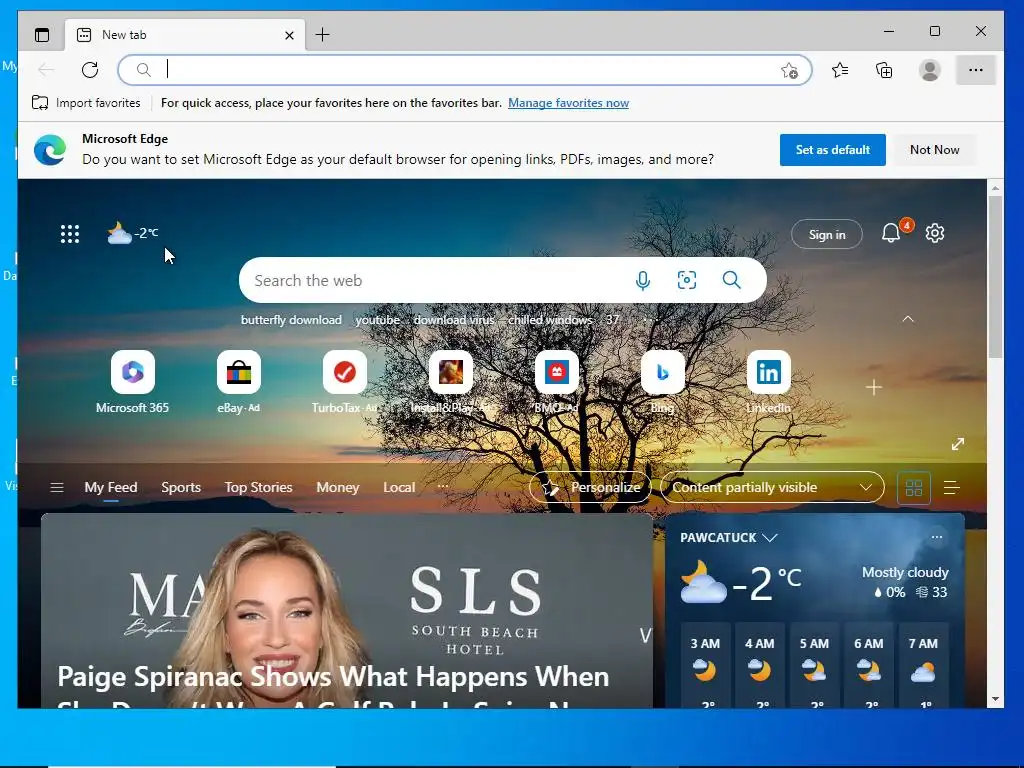
Task: Open weather card more options
Action: click(936, 537)
